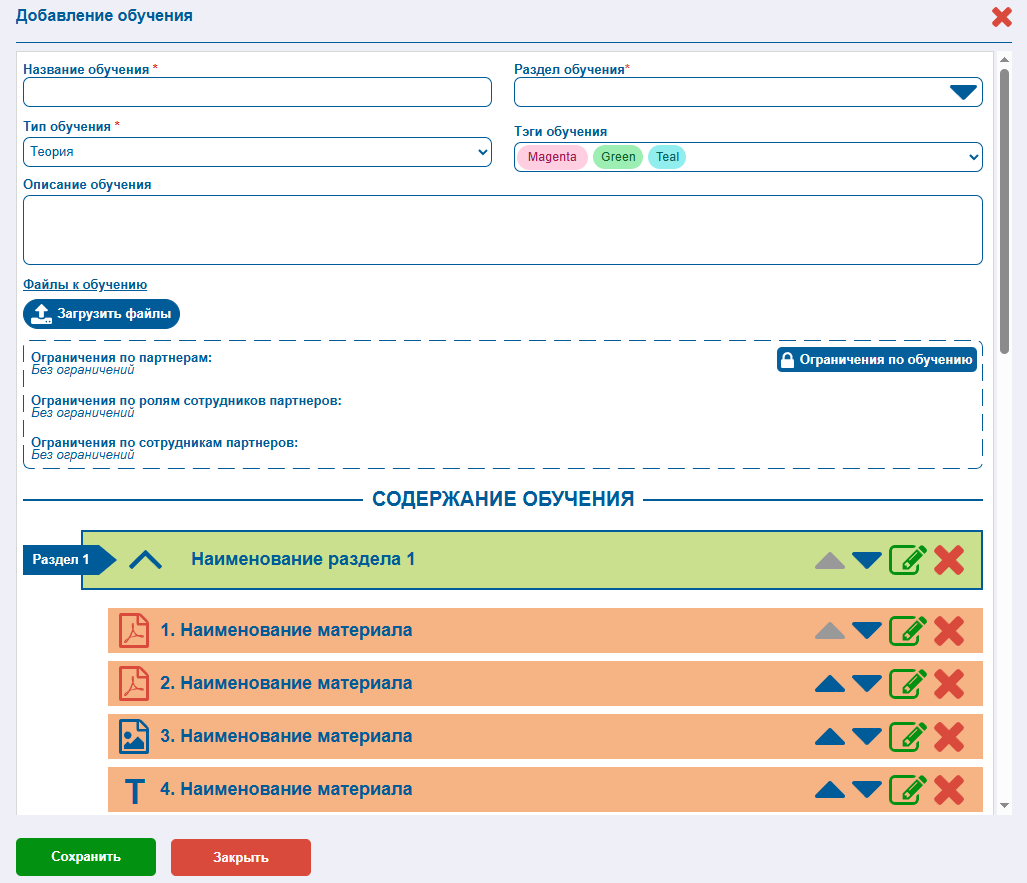Move material 1 down arrow
Viewport: 1027px width, 883px height.
867,631
